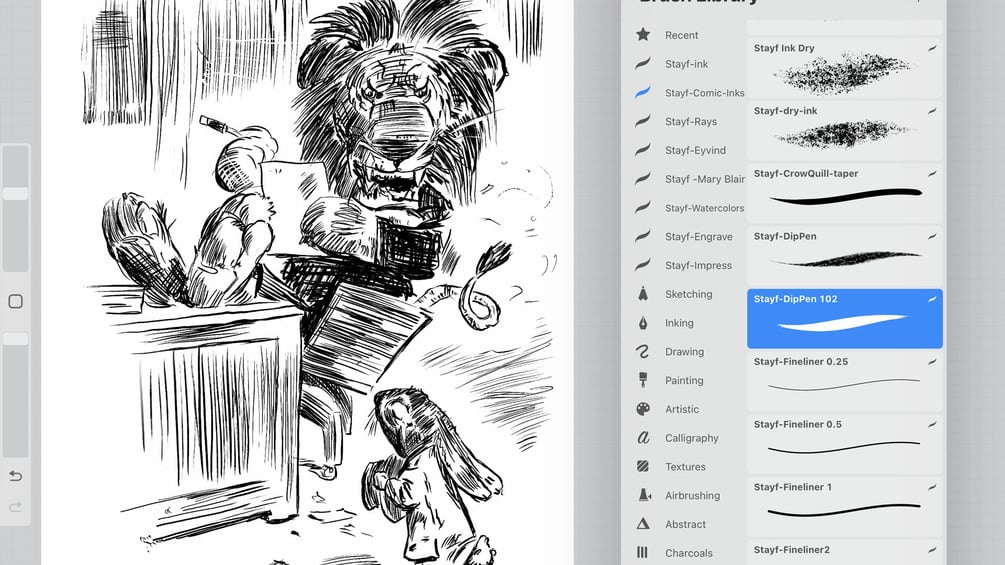Select the highlighted Stayf-DipPen 102 brush
The height and width of the screenshot is (565, 1005).
click(845, 318)
